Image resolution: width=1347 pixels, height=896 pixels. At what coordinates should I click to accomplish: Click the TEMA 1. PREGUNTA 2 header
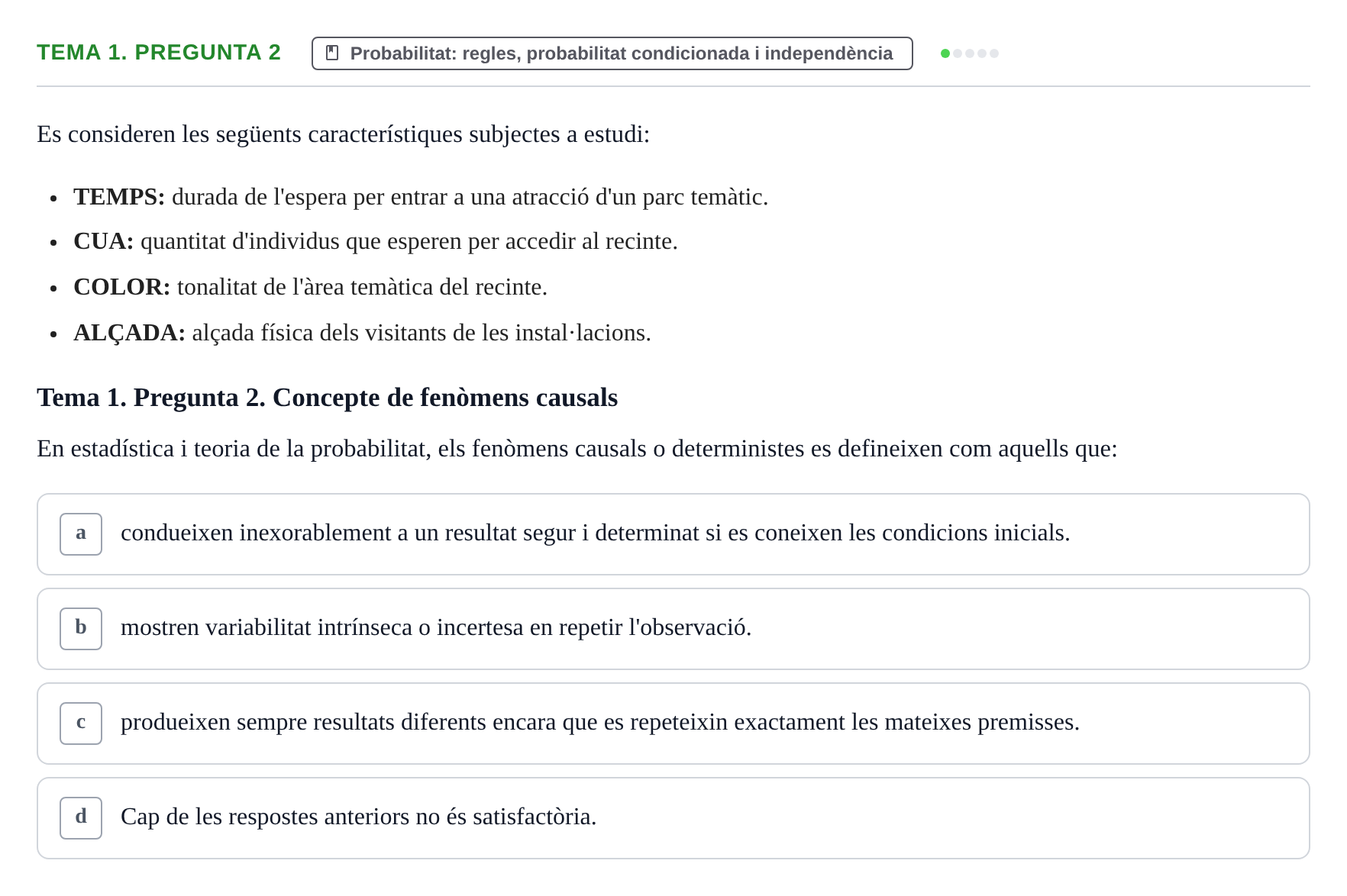tap(159, 53)
